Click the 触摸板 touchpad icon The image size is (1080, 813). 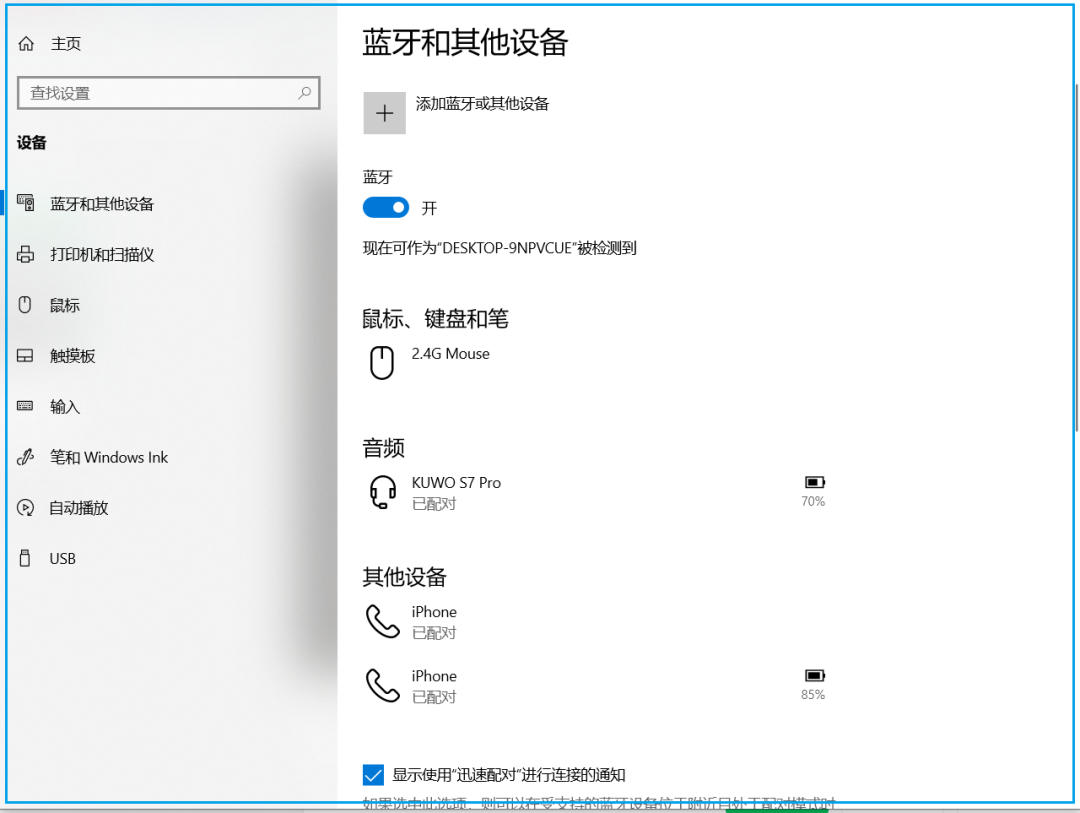[x=24, y=355]
